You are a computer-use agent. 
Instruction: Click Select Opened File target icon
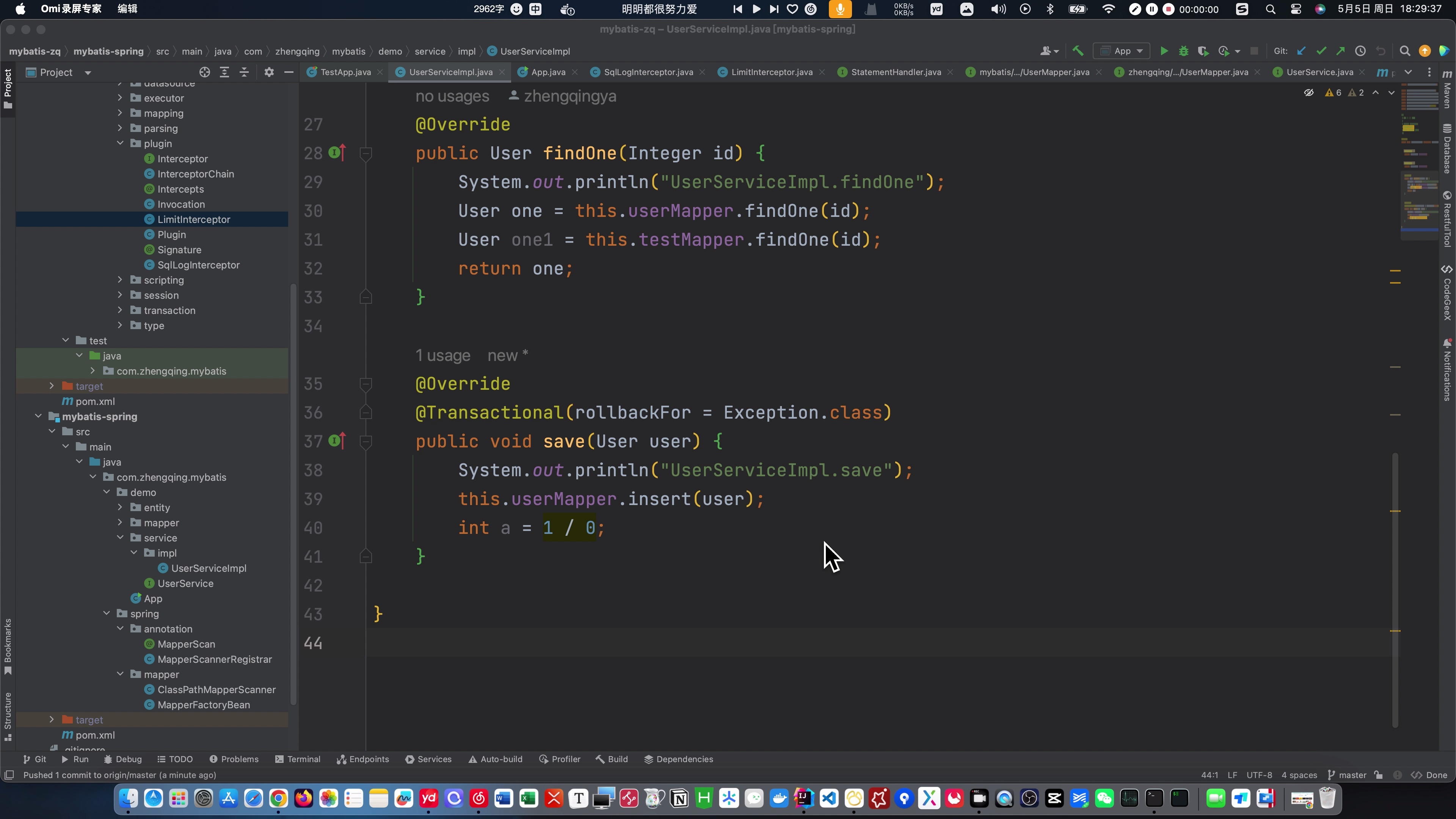click(205, 72)
